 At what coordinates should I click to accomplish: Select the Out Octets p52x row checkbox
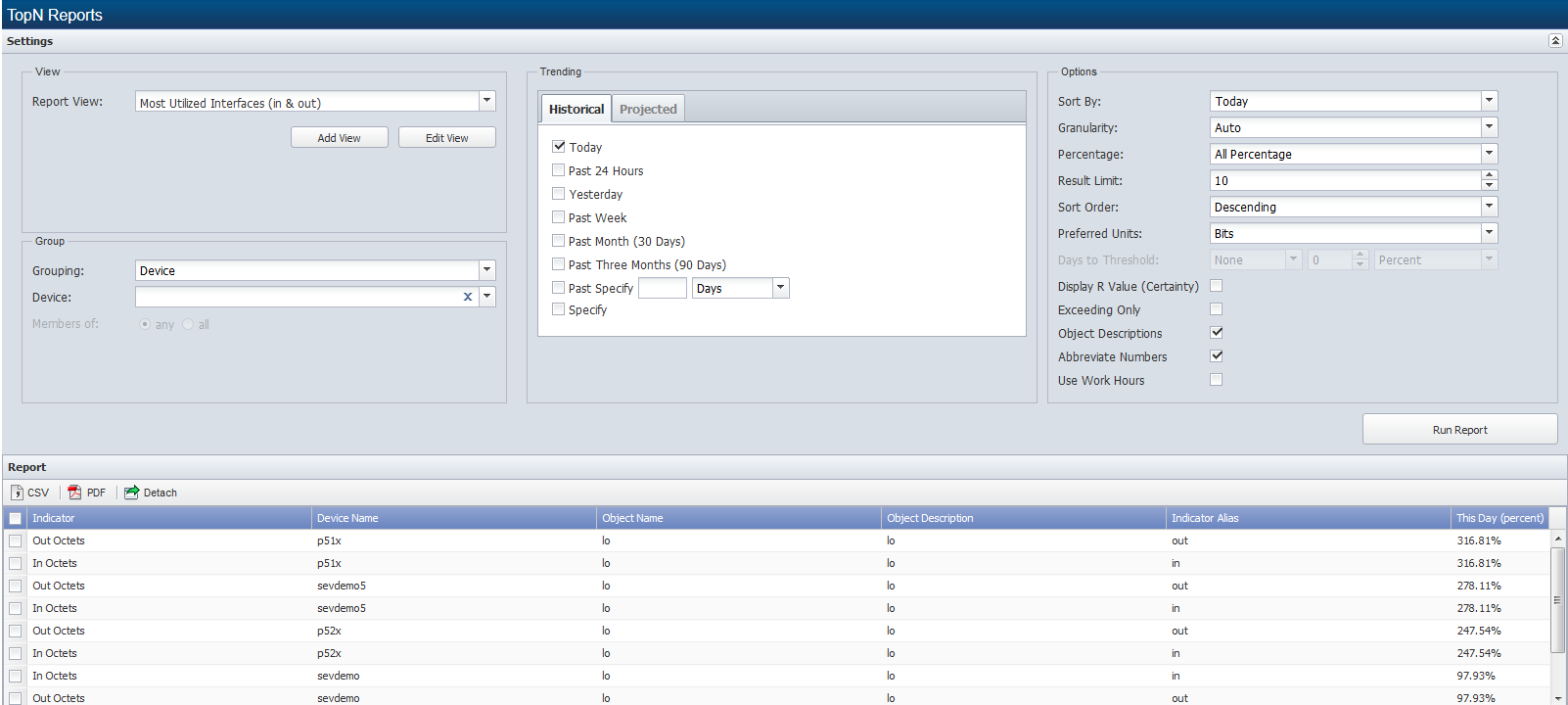(16, 631)
